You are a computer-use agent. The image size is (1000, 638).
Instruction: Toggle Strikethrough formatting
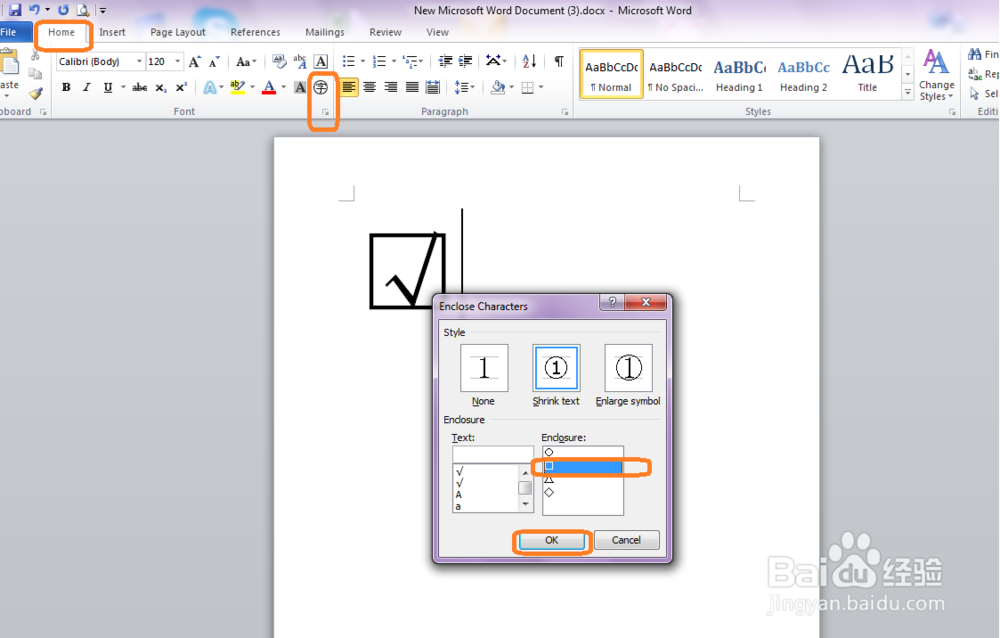[140, 87]
